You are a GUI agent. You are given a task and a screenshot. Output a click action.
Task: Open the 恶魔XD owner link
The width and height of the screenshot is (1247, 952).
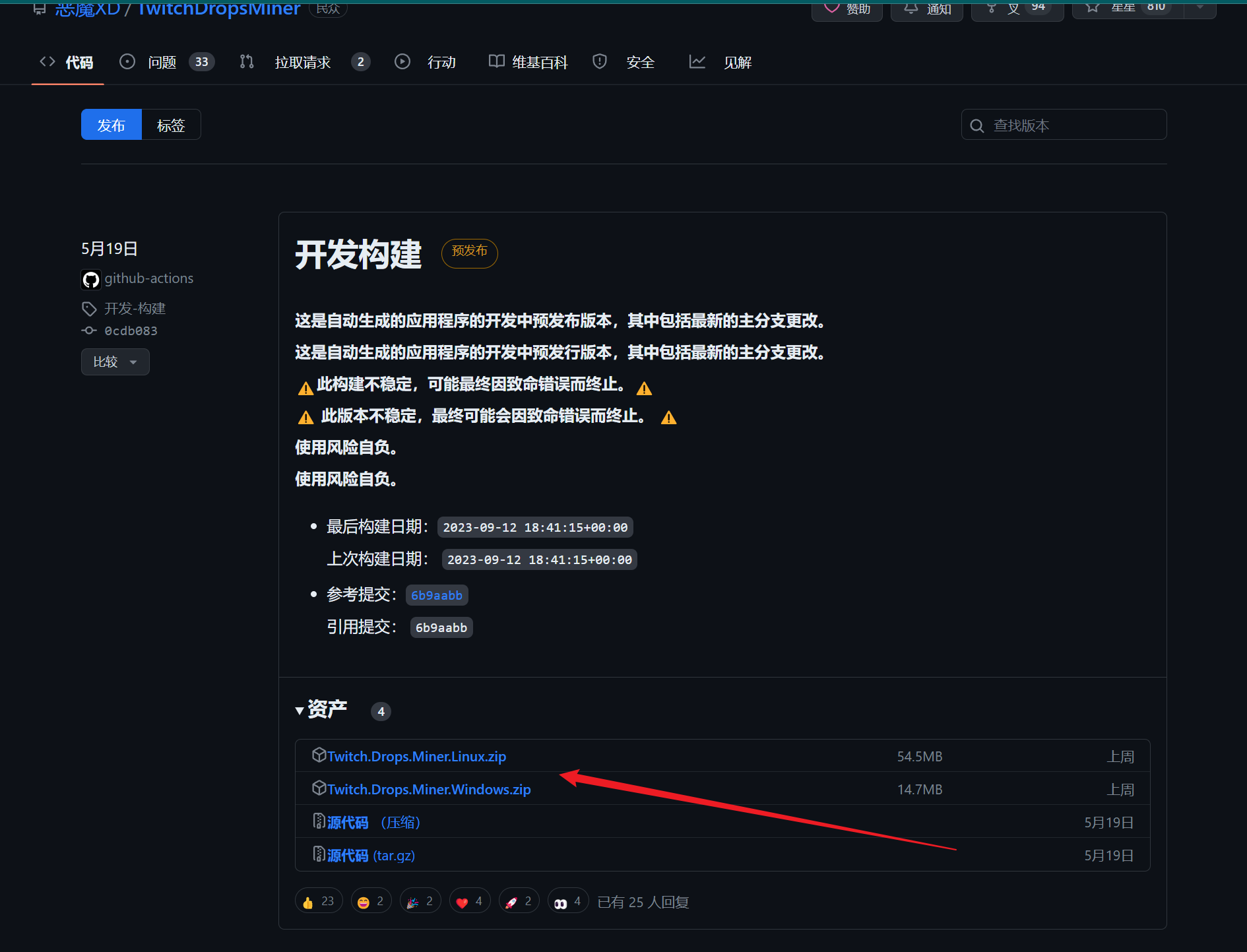tap(87, 9)
